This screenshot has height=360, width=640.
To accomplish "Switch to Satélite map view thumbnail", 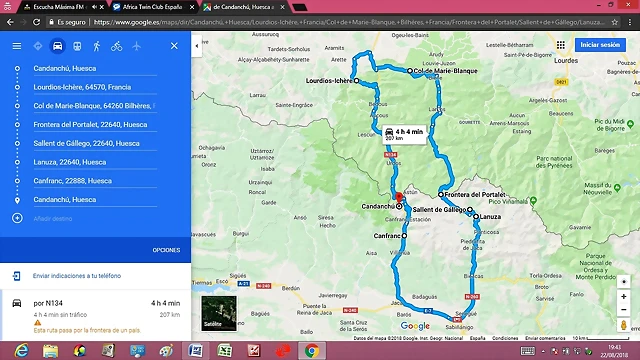I will [x=219, y=313].
